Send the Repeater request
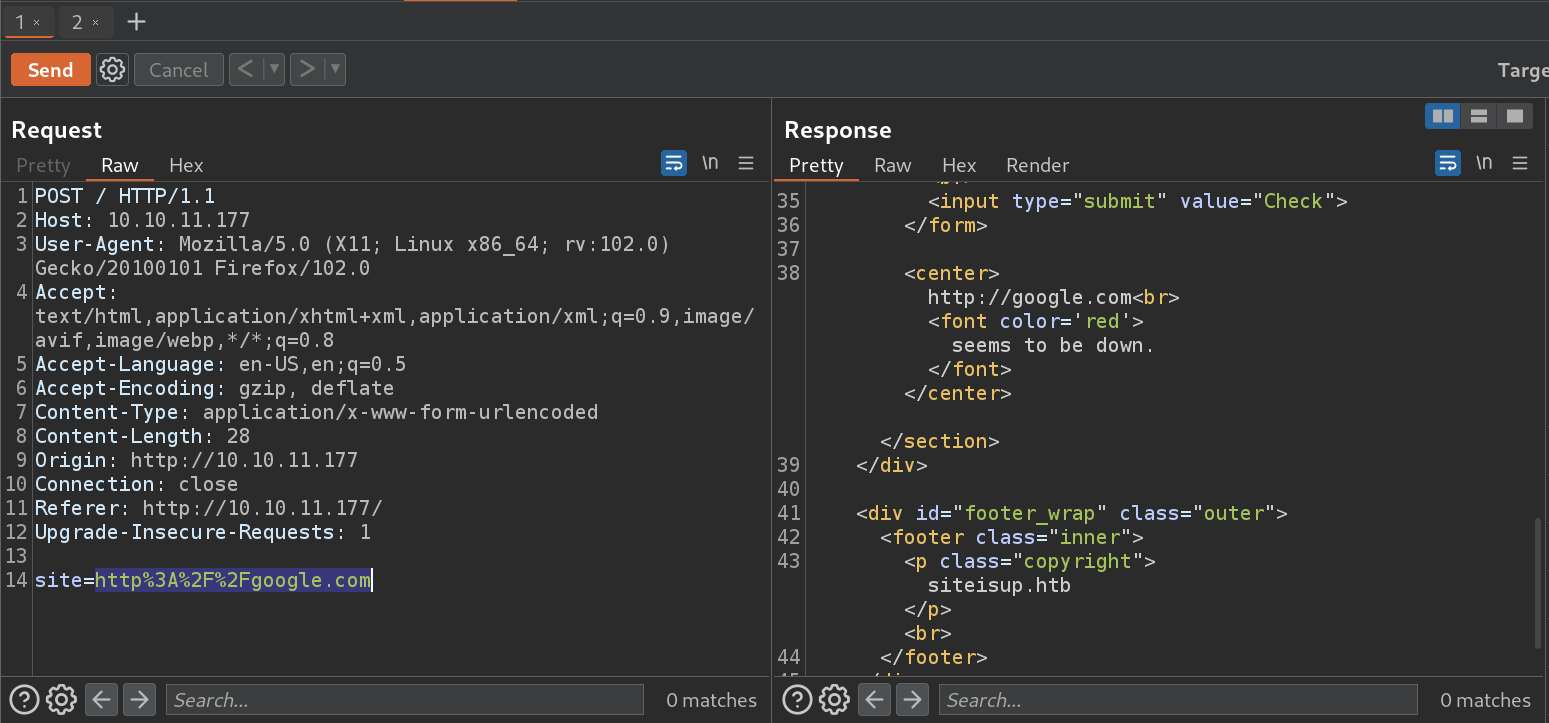The image size is (1549, 723). 50,70
